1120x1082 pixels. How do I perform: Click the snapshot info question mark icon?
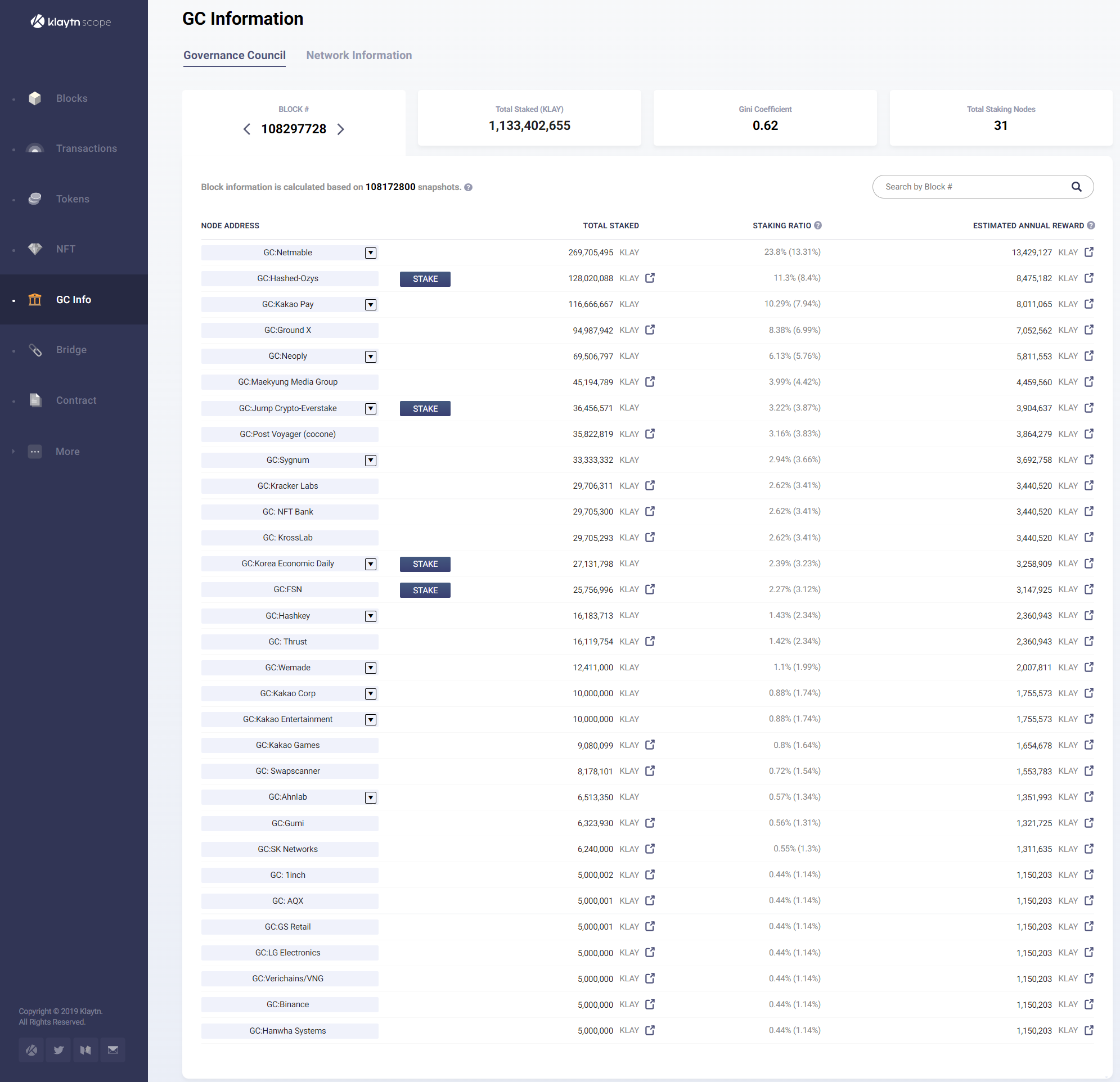[x=468, y=187]
